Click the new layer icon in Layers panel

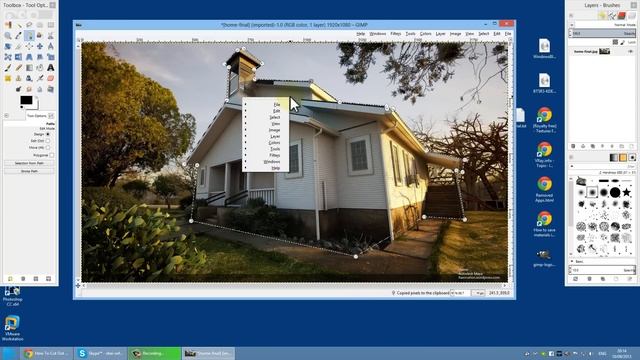click(631, 146)
